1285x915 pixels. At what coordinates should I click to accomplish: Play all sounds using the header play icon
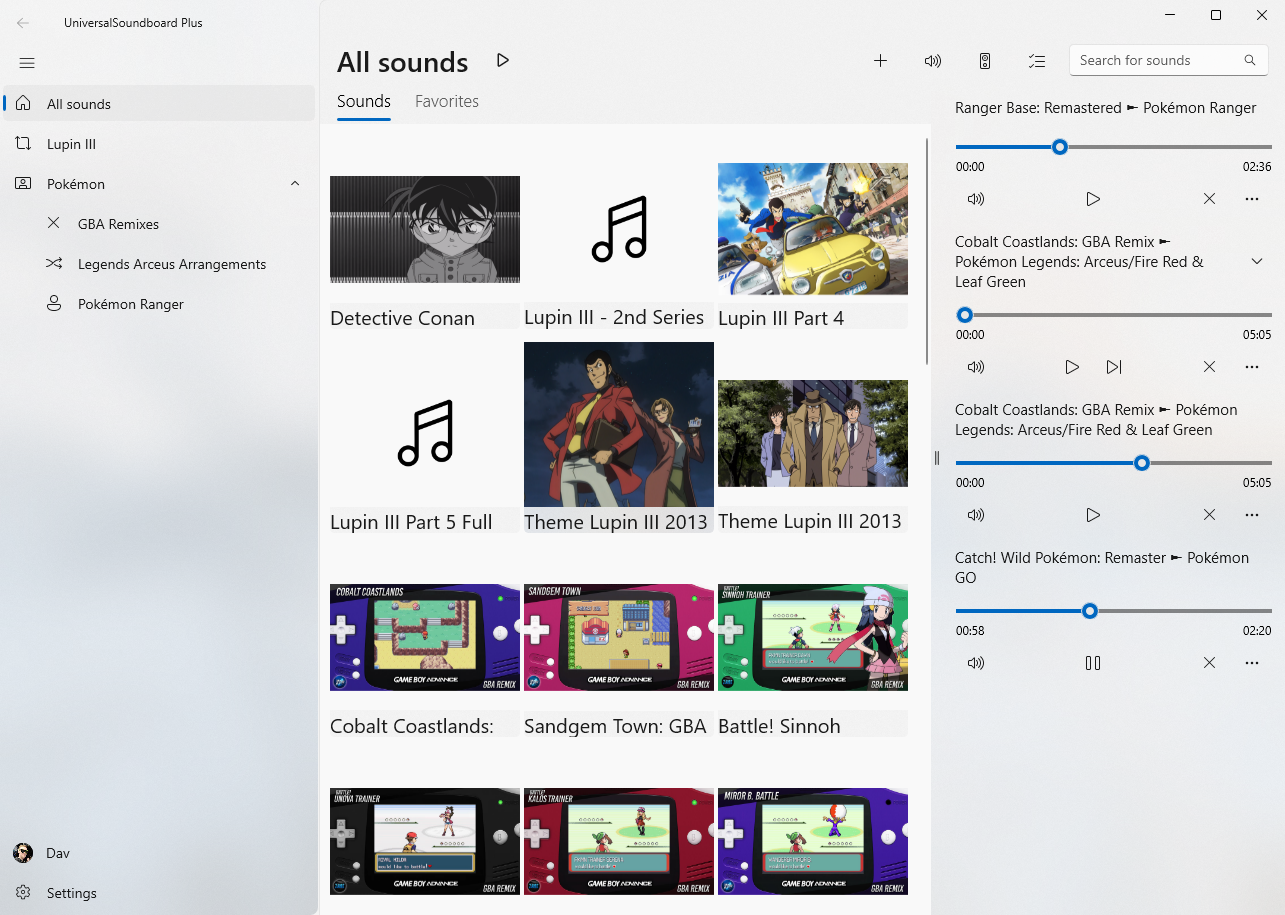pos(503,61)
